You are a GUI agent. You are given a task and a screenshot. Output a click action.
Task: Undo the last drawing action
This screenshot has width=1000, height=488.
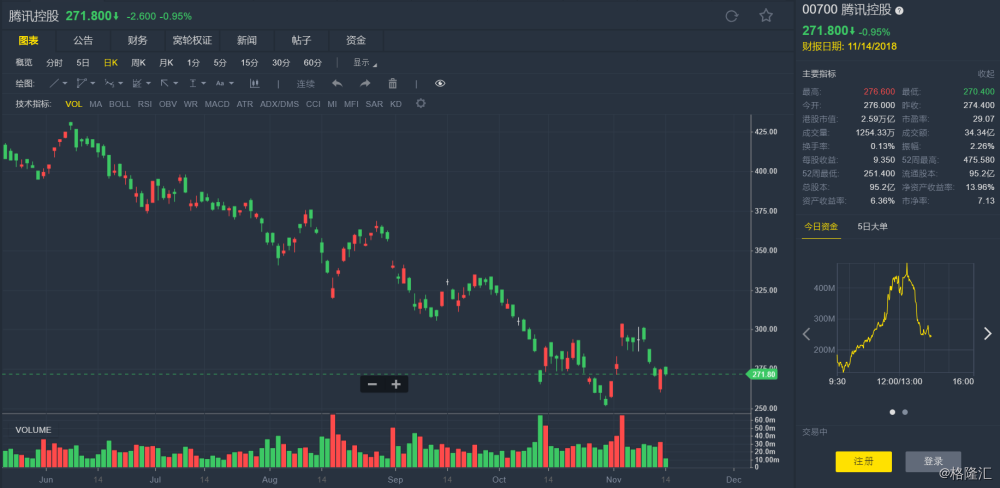(x=337, y=83)
